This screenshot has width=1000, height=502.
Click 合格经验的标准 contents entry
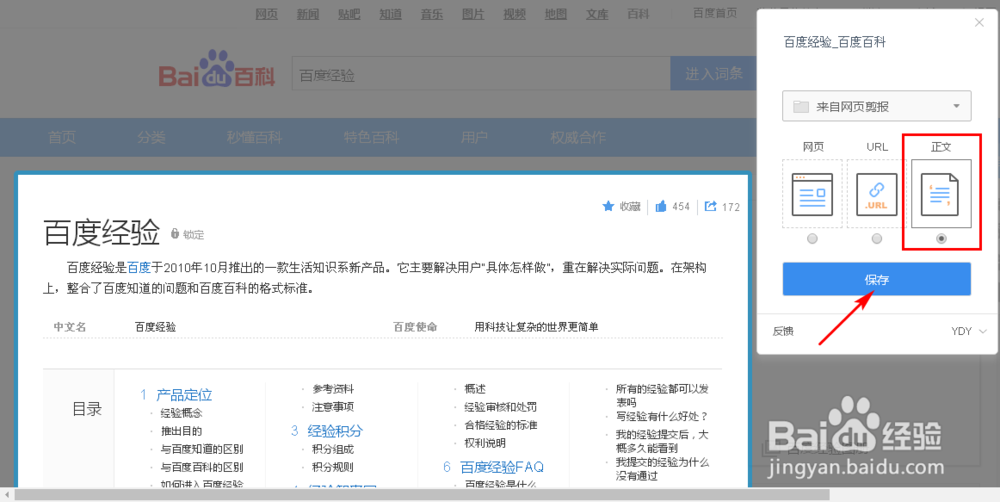501,424
